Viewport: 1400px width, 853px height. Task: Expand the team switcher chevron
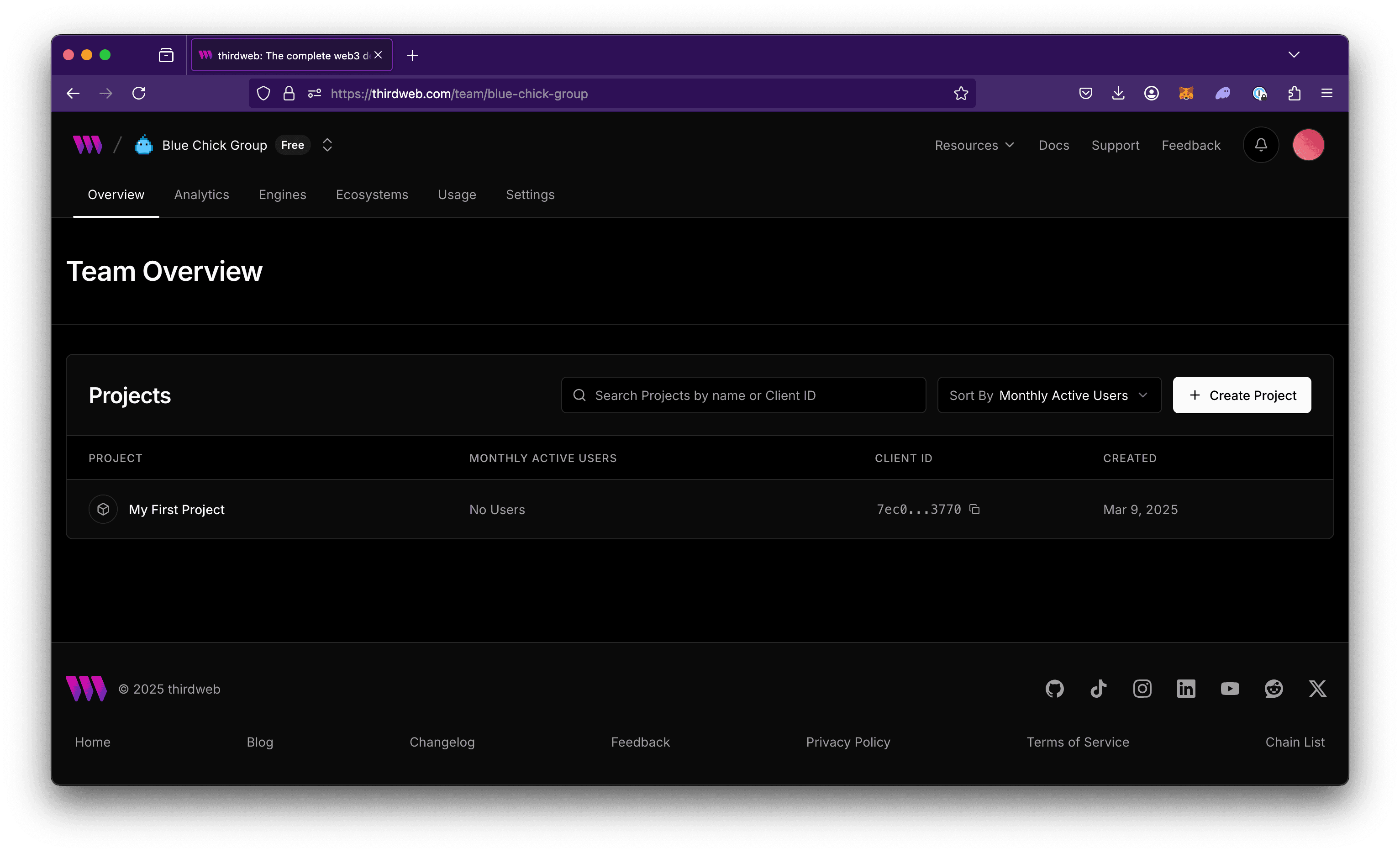[x=328, y=144]
